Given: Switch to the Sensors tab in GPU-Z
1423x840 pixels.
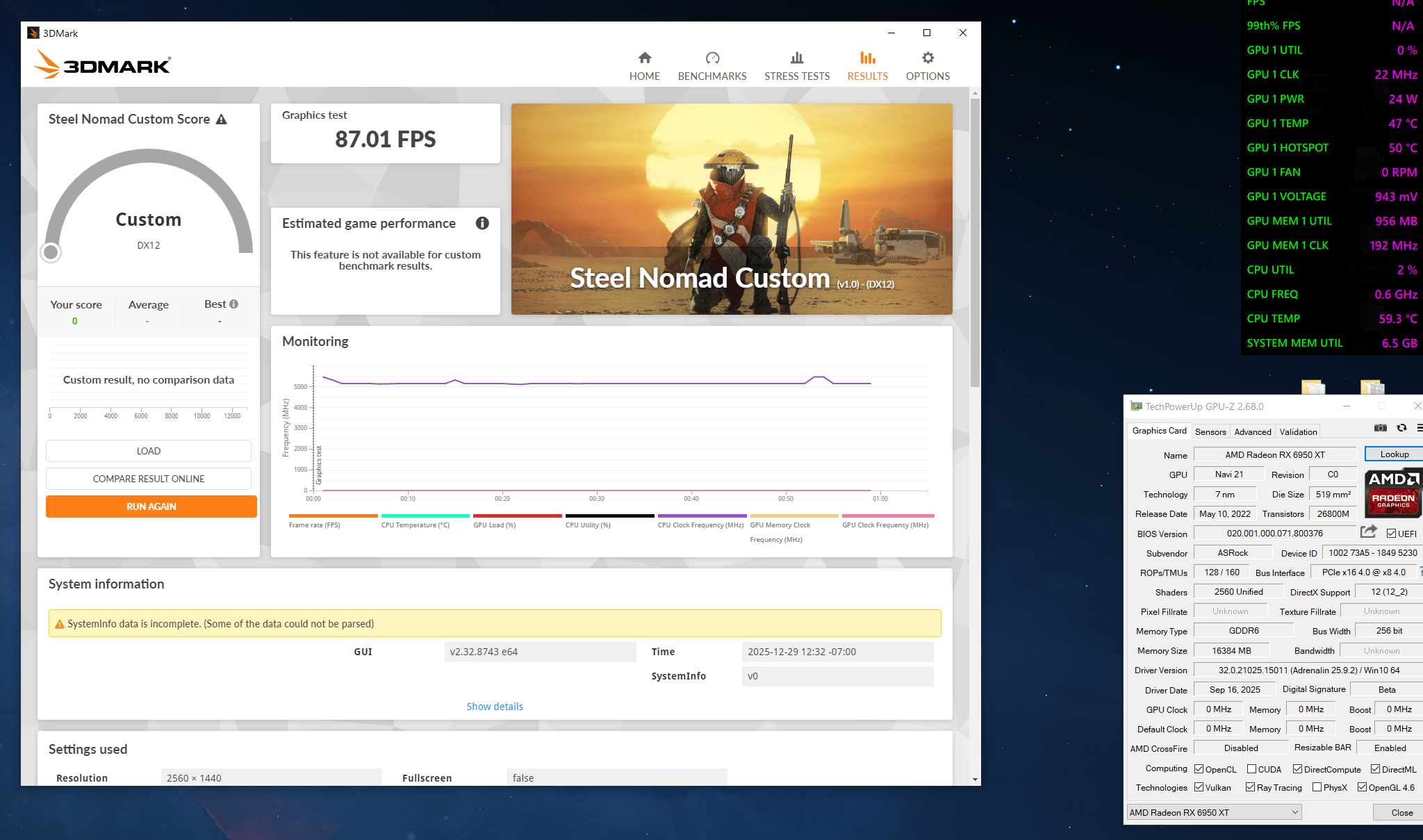Looking at the screenshot, I should [1210, 431].
